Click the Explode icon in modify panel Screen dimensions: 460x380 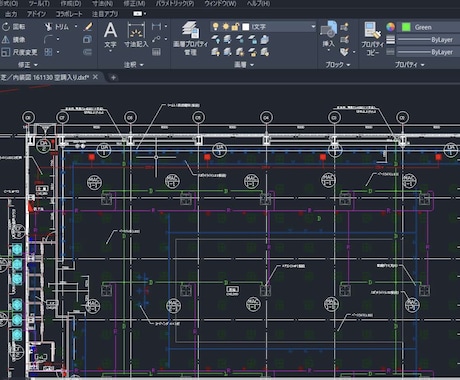pyautogui.click(x=87, y=39)
